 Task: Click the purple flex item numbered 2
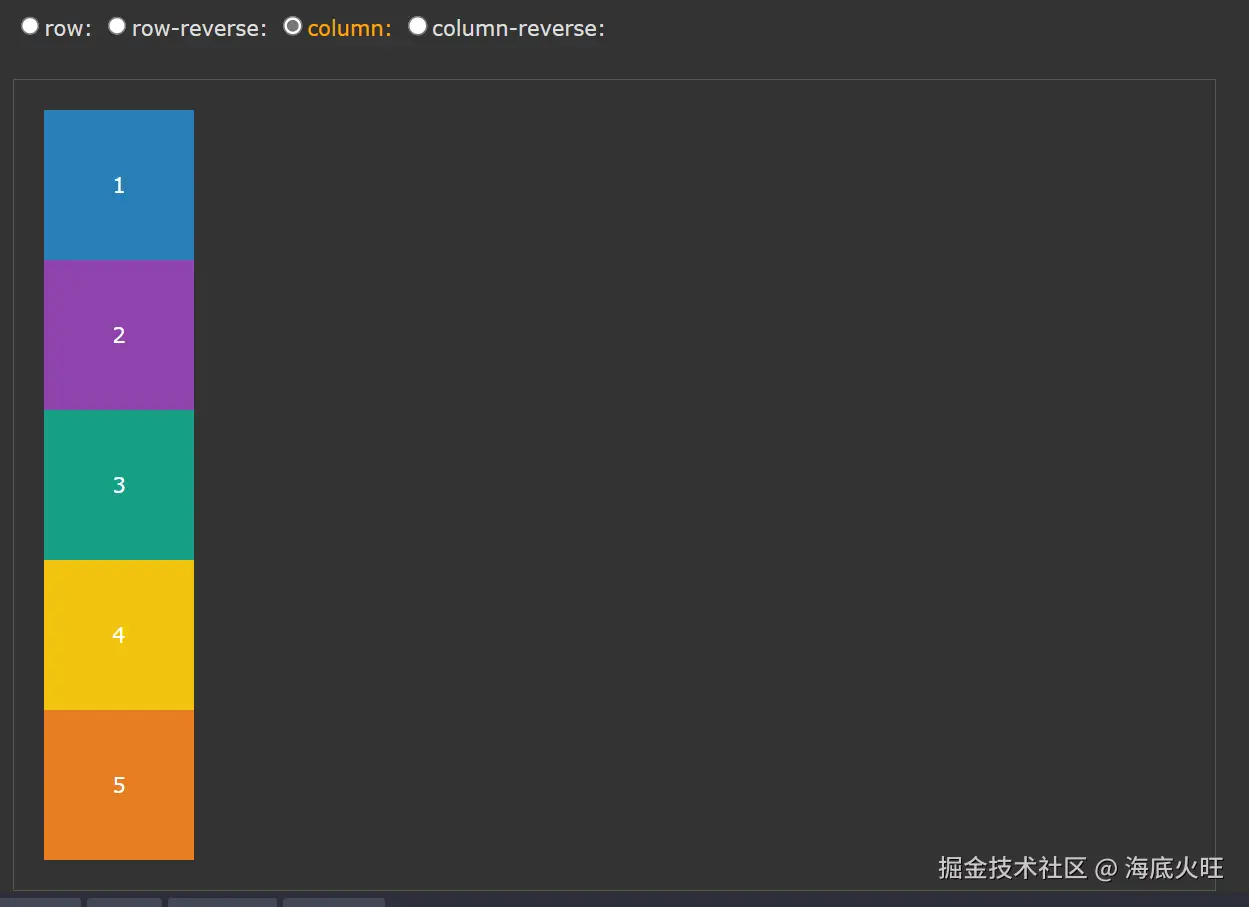click(118, 335)
